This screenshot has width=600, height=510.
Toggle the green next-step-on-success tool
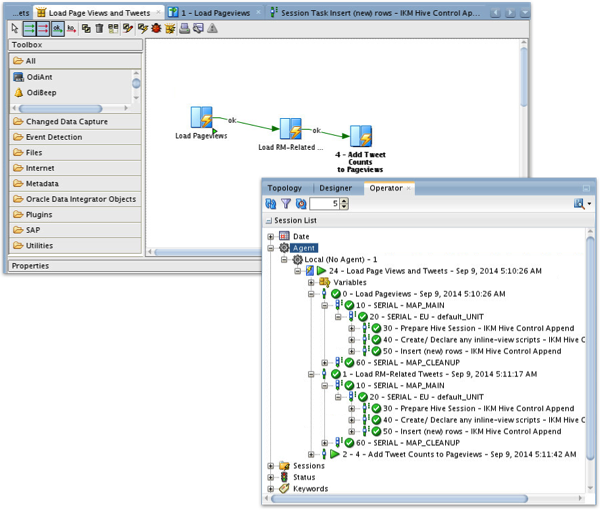29,29
